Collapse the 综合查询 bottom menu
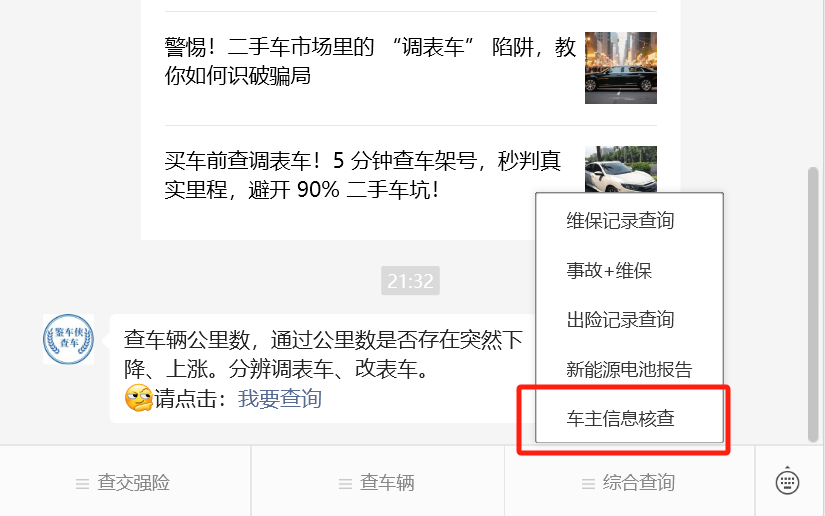 click(630, 482)
